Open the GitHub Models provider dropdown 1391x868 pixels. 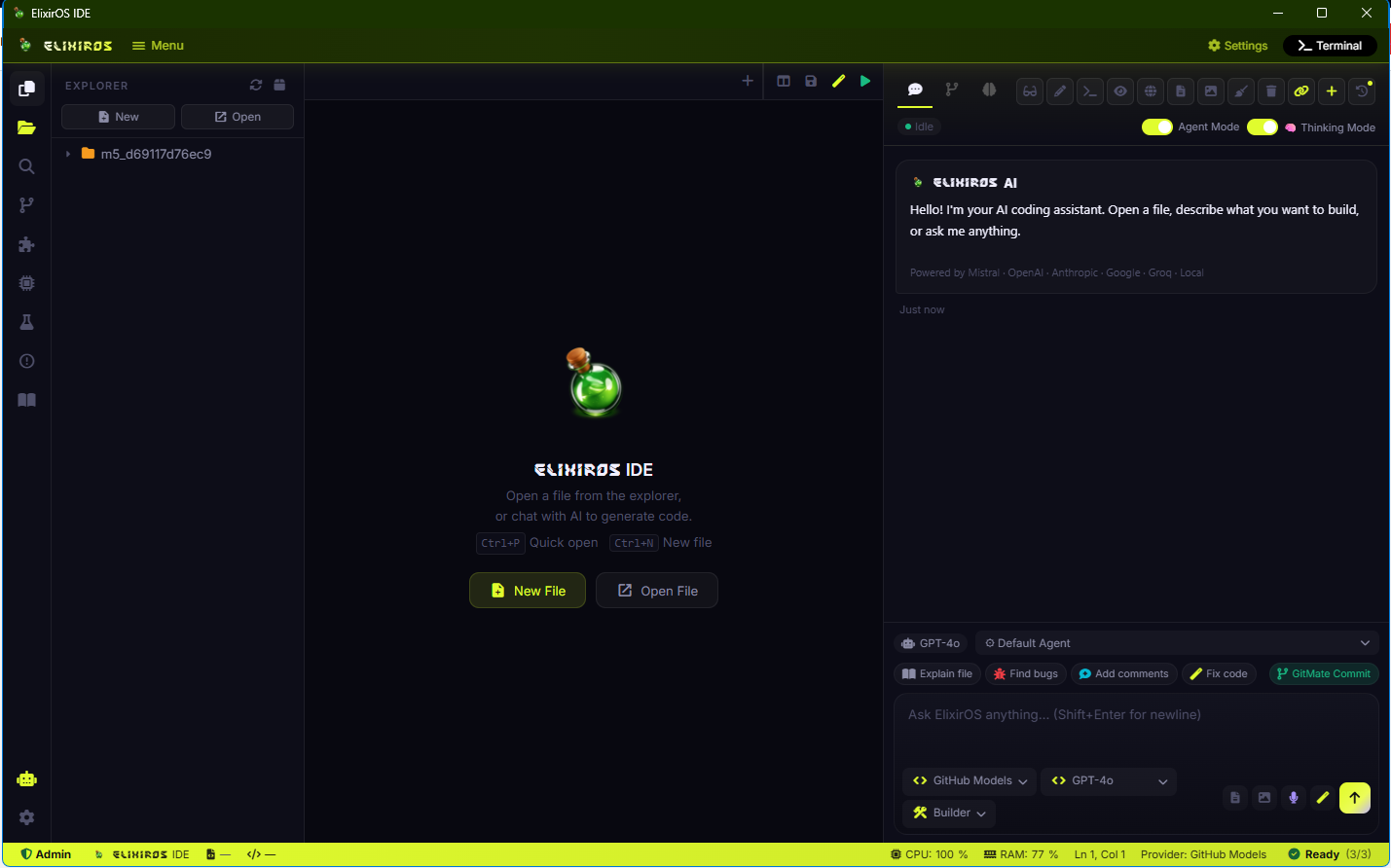click(970, 780)
